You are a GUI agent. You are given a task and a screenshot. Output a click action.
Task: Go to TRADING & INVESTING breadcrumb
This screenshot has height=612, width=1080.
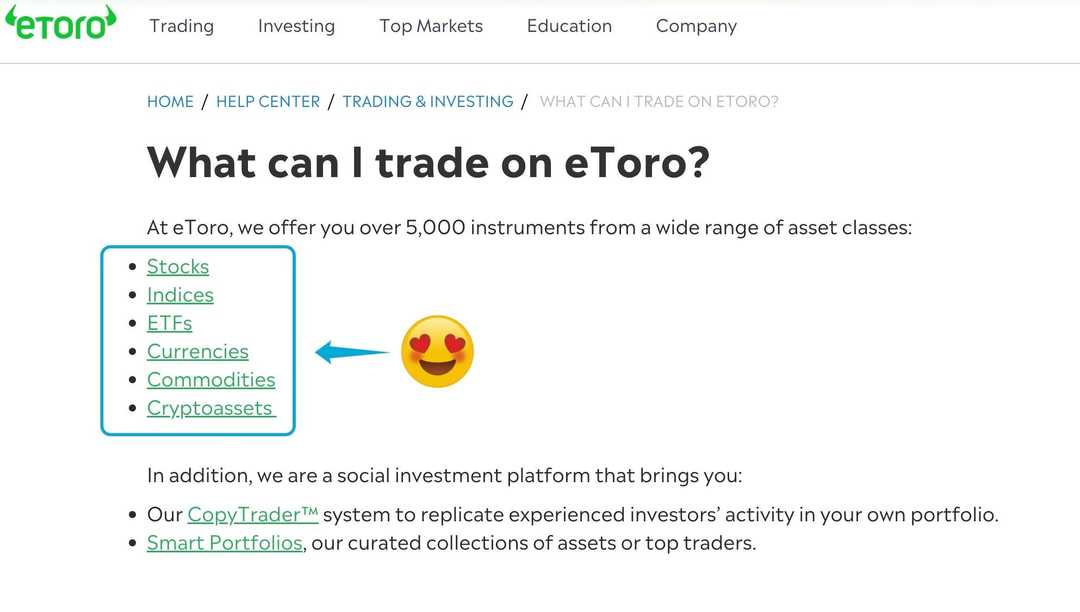pyautogui.click(x=428, y=101)
